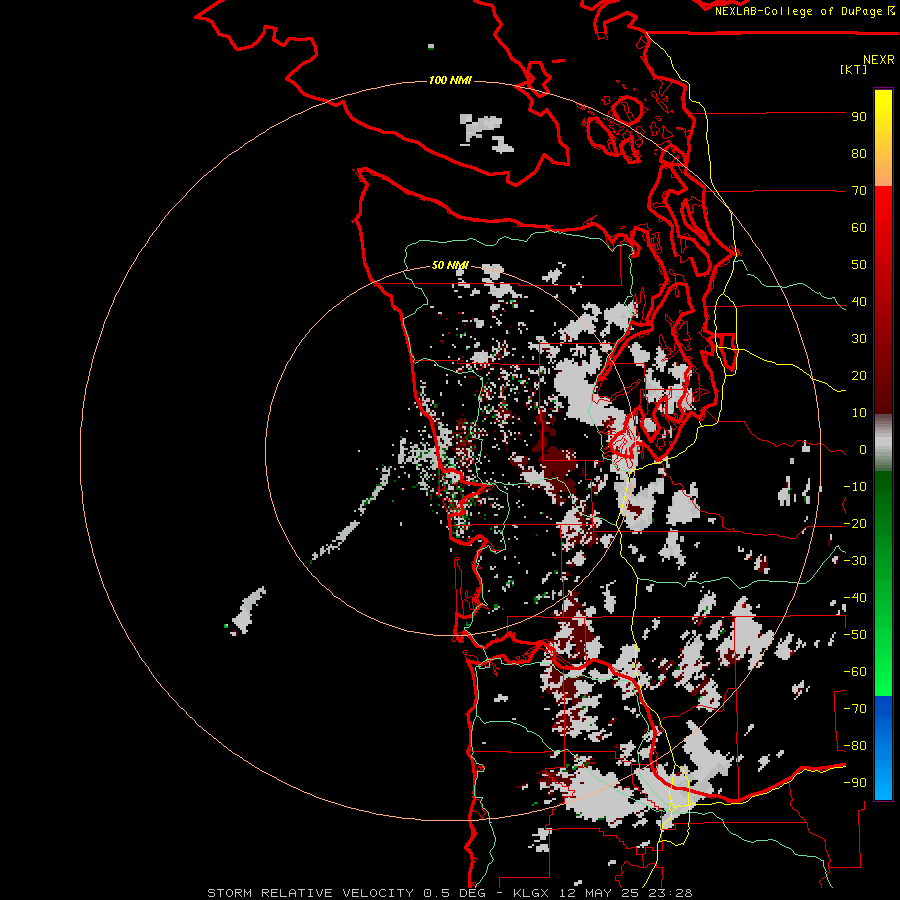Click the [KT] units label
900x900 pixels.
pyautogui.click(x=853, y=69)
